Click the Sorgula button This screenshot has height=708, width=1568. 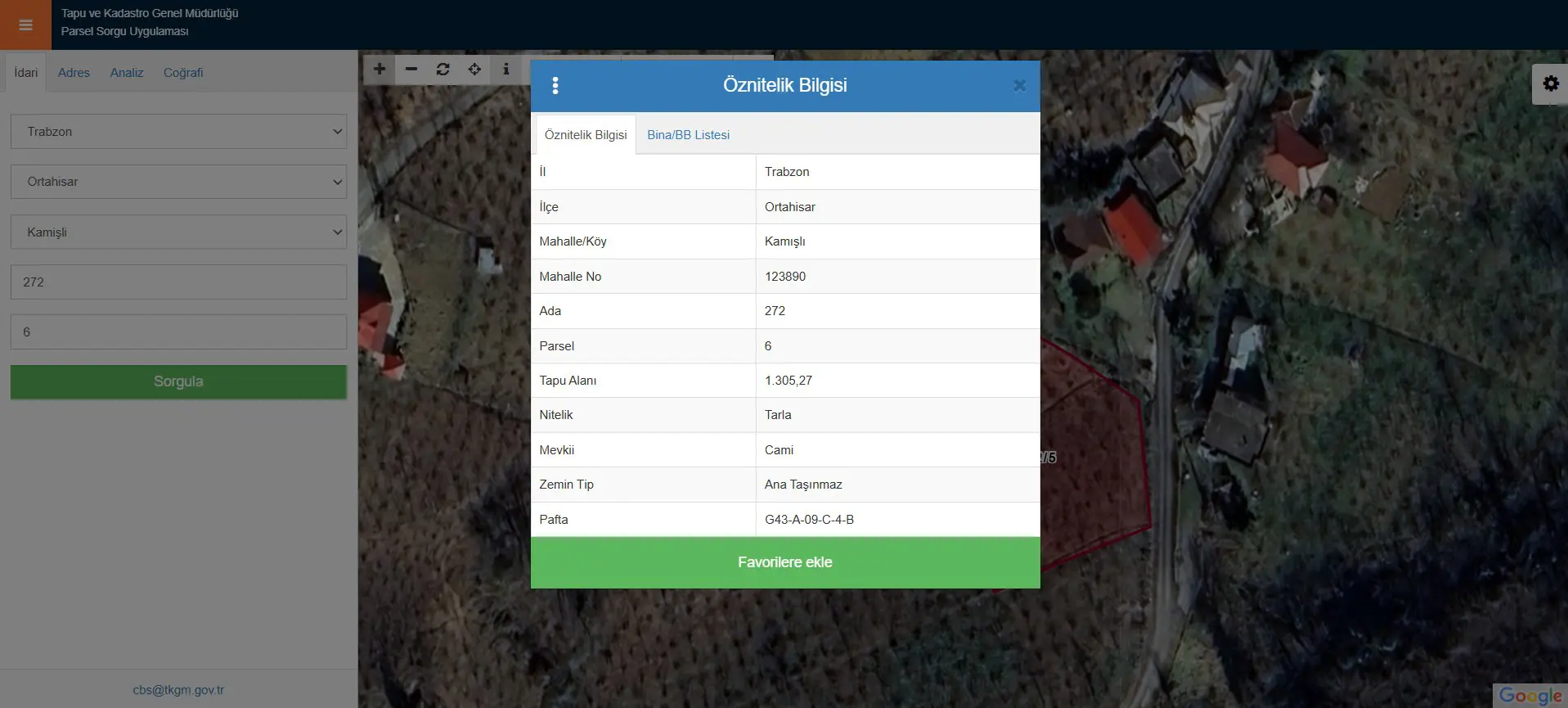(178, 381)
